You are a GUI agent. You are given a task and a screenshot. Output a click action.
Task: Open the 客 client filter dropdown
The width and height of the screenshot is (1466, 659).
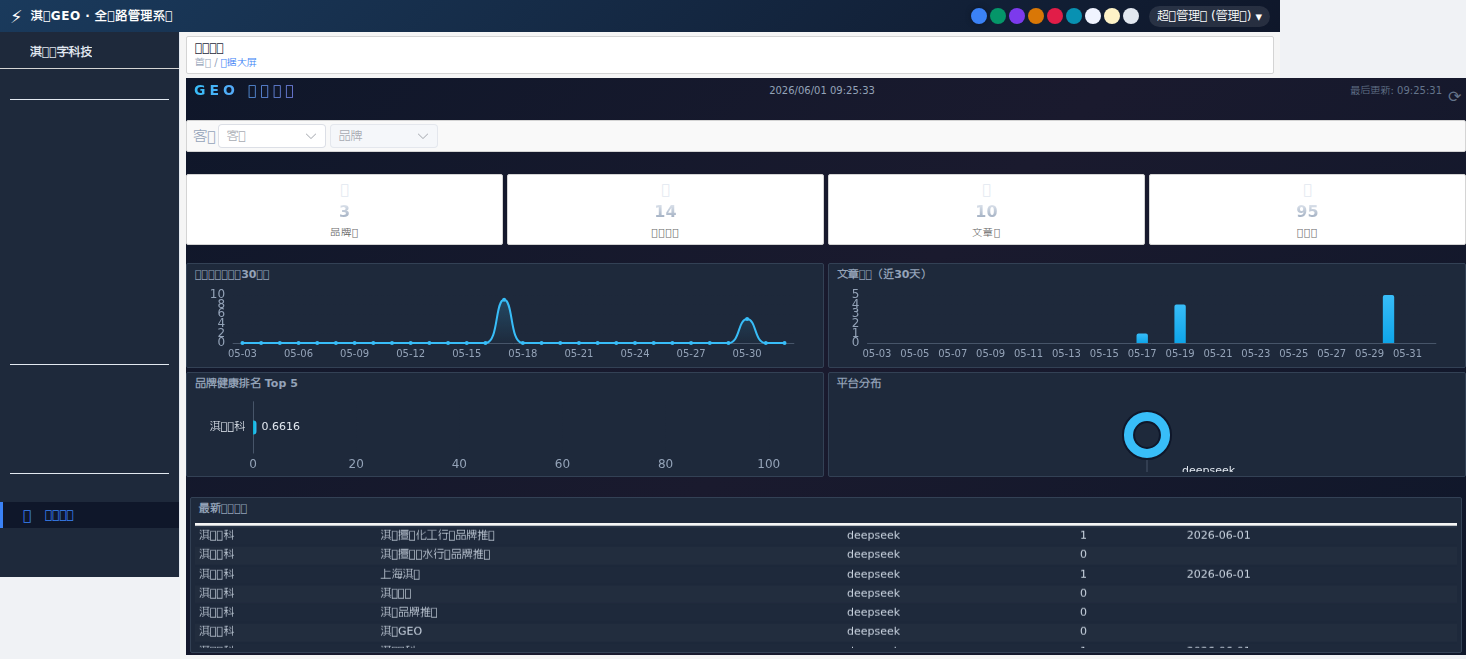coord(272,136)
